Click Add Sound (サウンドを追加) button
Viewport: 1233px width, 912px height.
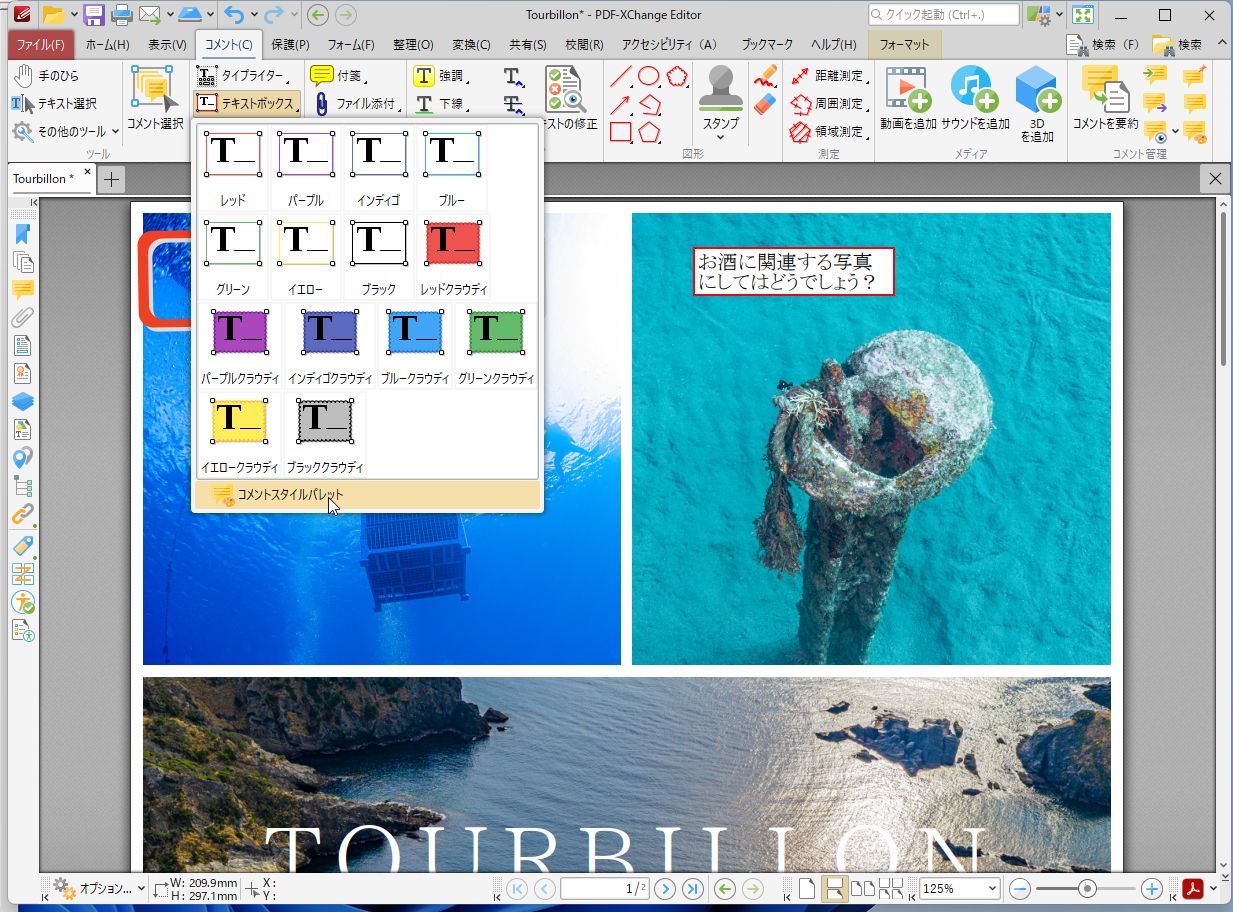click(975, 98)
